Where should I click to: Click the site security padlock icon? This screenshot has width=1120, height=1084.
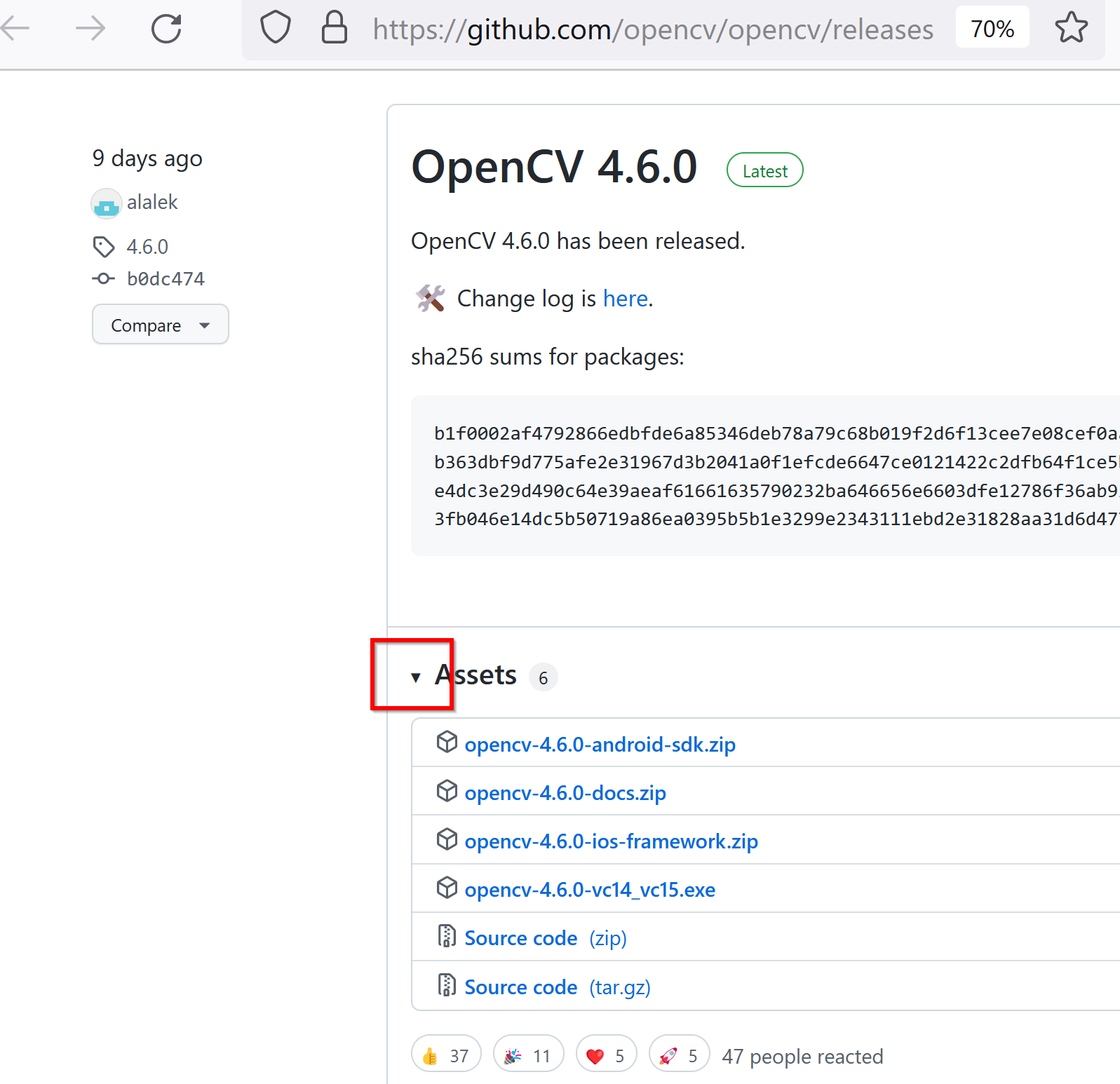tap(334, 27)
